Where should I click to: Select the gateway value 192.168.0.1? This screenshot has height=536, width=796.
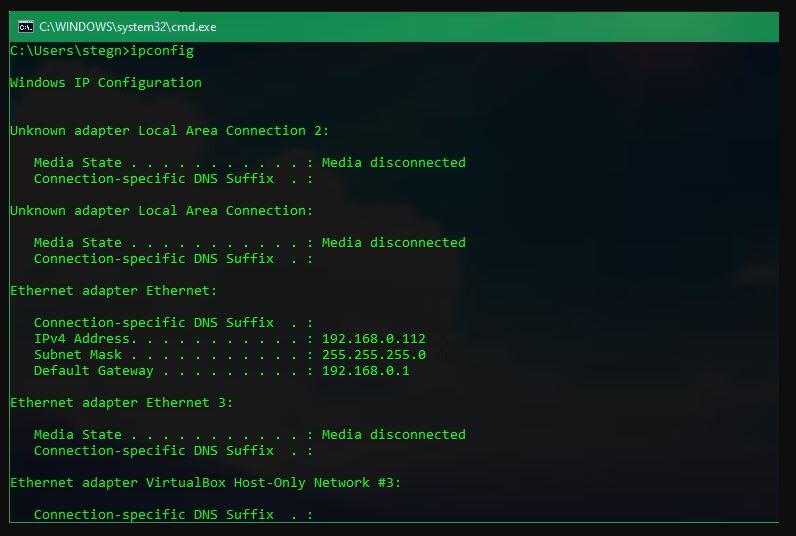366,371
